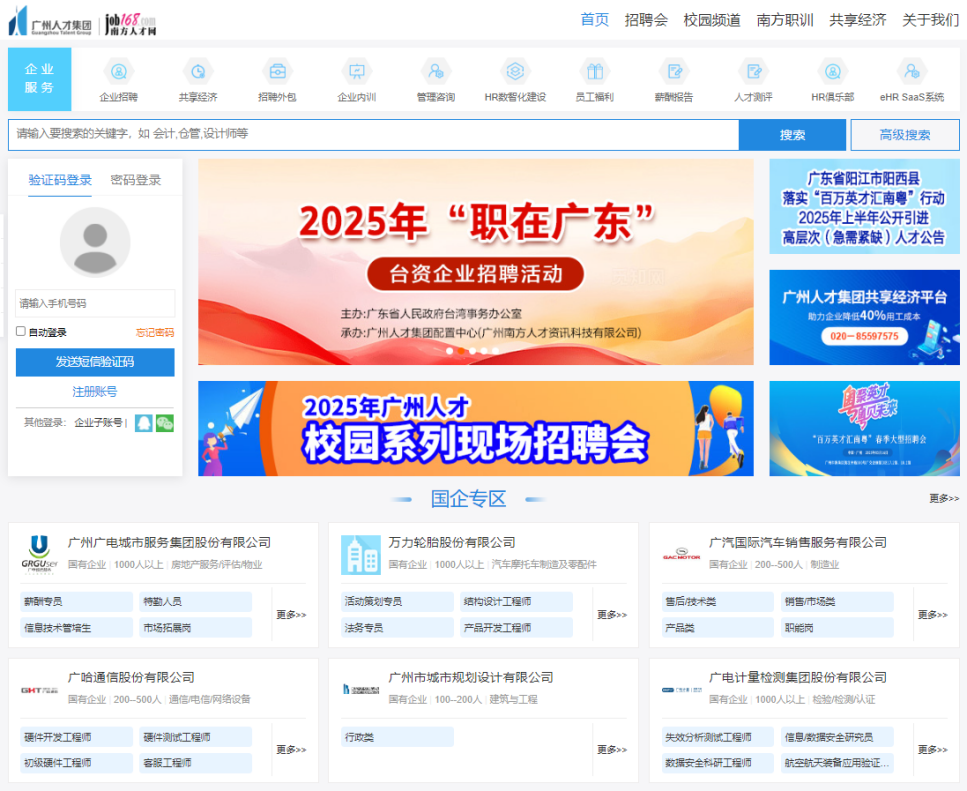Open the 职在广东 main banner
This screenshot has height=791, width=967.
(x=475, y=262)
